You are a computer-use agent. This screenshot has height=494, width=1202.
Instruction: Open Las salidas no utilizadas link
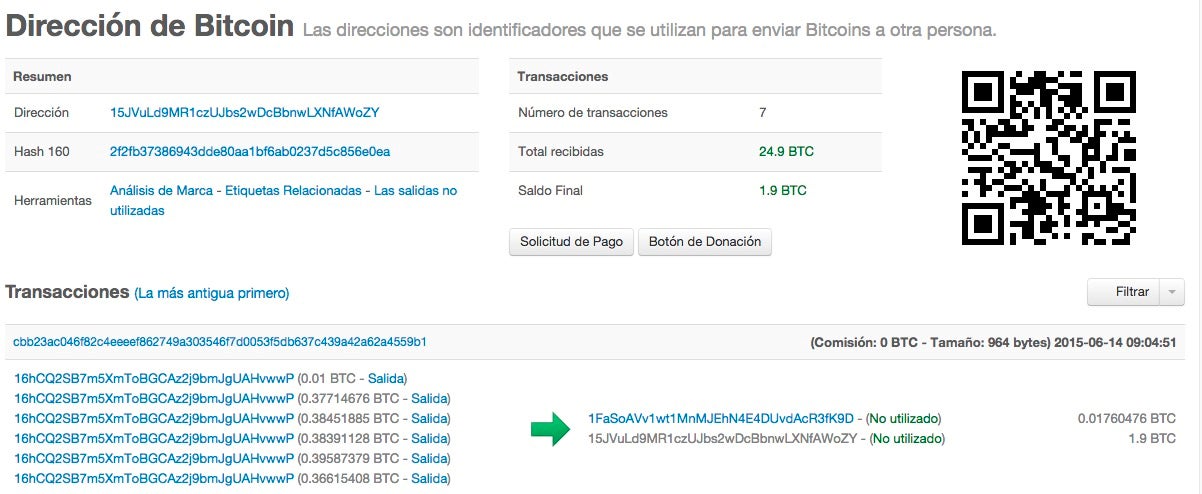coord(283,200)
